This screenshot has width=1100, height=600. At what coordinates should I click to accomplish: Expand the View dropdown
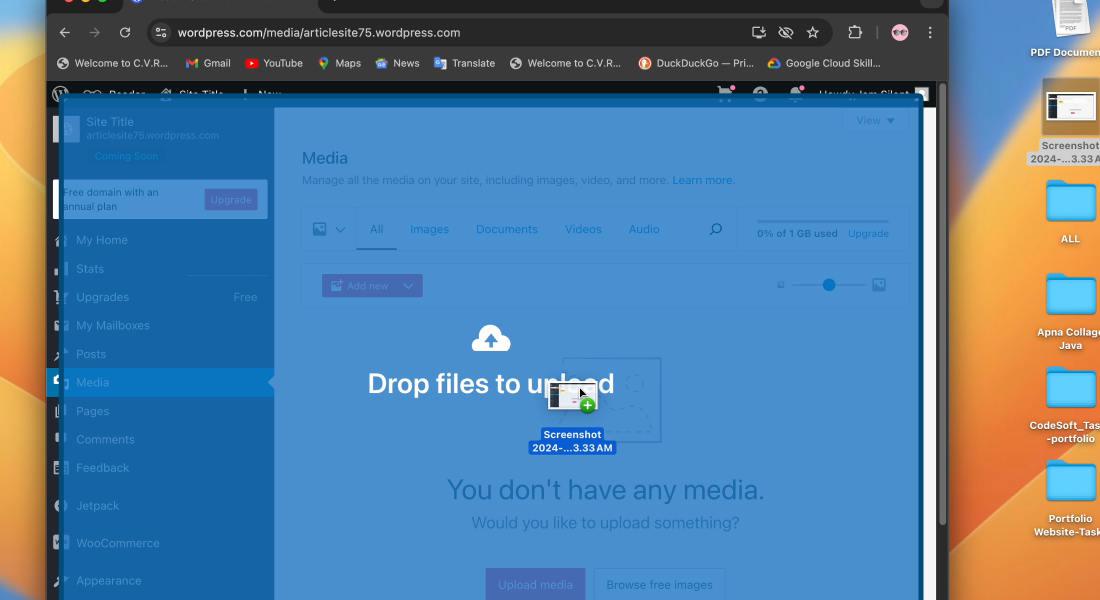coord(875,121)
